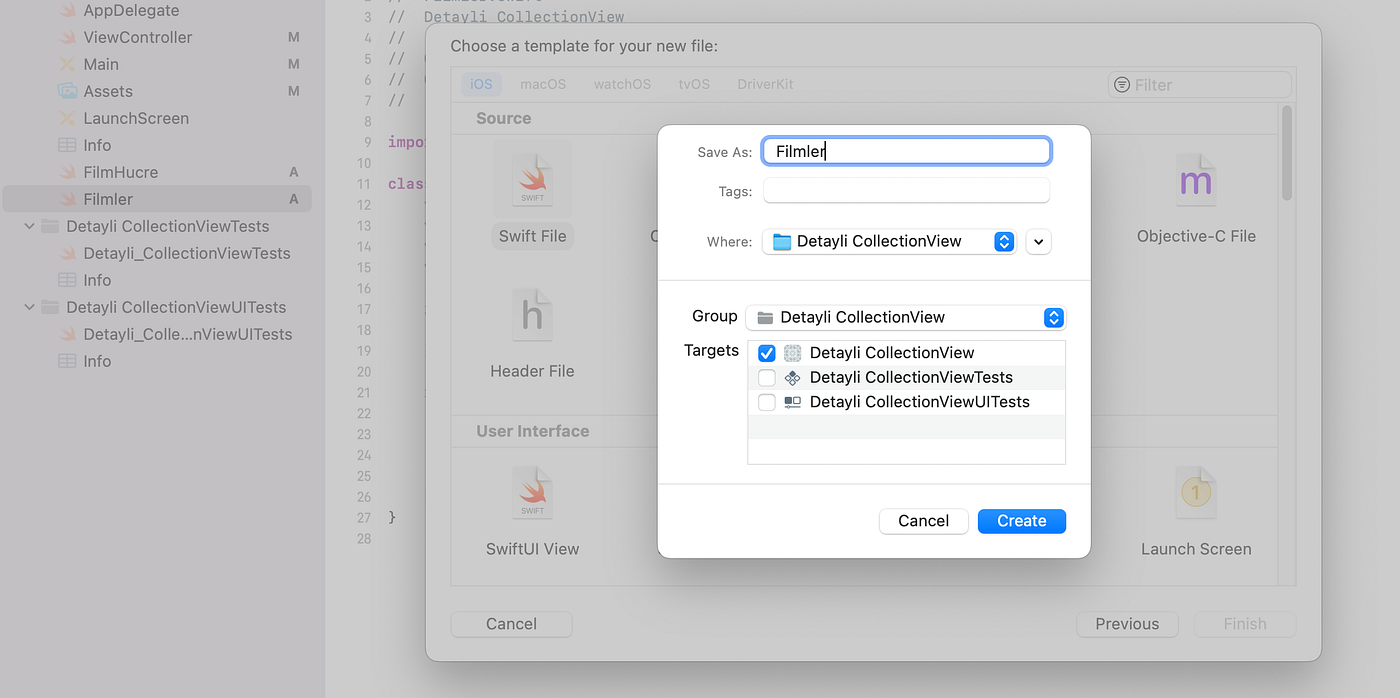
Task: Select the SwiftUI View template icon
Action: pos(532,492)
